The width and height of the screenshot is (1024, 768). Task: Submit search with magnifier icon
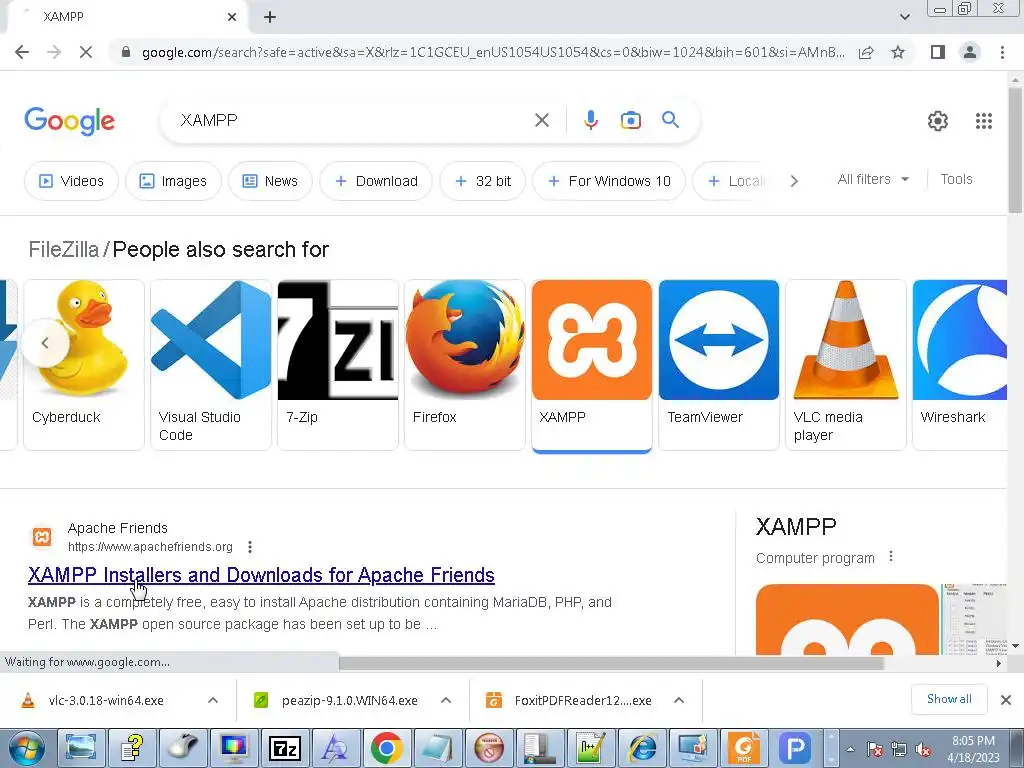pos(670,120)
